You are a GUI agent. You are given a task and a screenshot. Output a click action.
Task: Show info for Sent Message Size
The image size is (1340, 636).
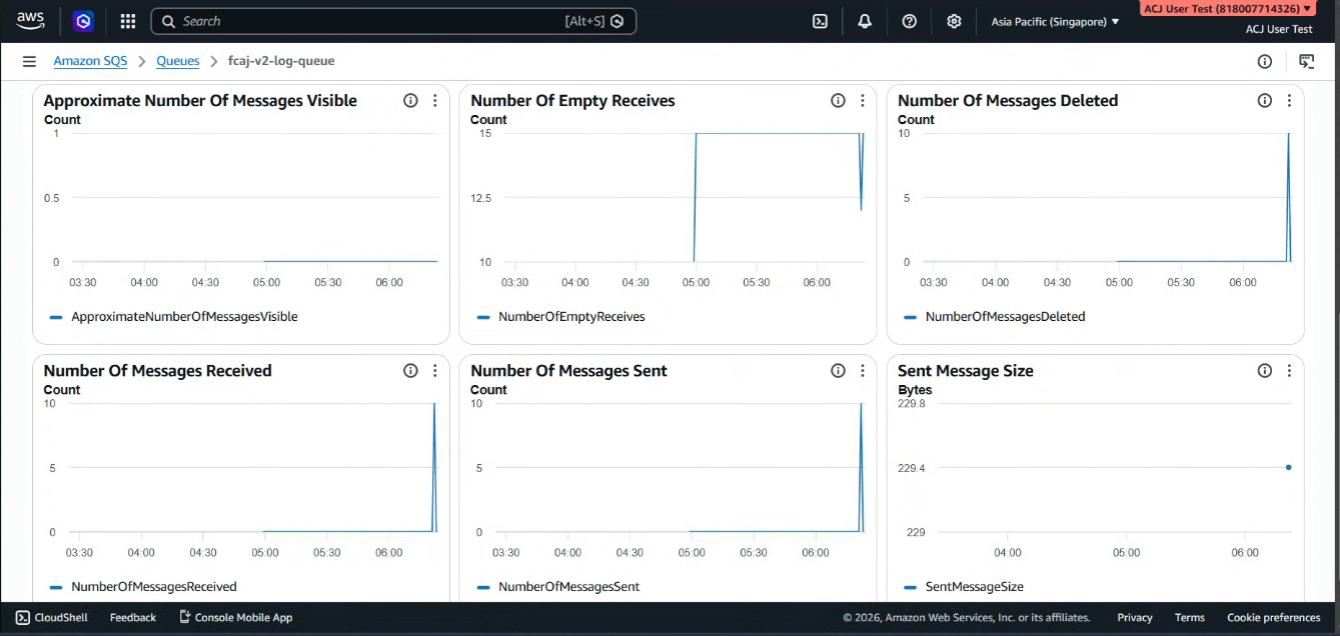tap(1265, 370)
